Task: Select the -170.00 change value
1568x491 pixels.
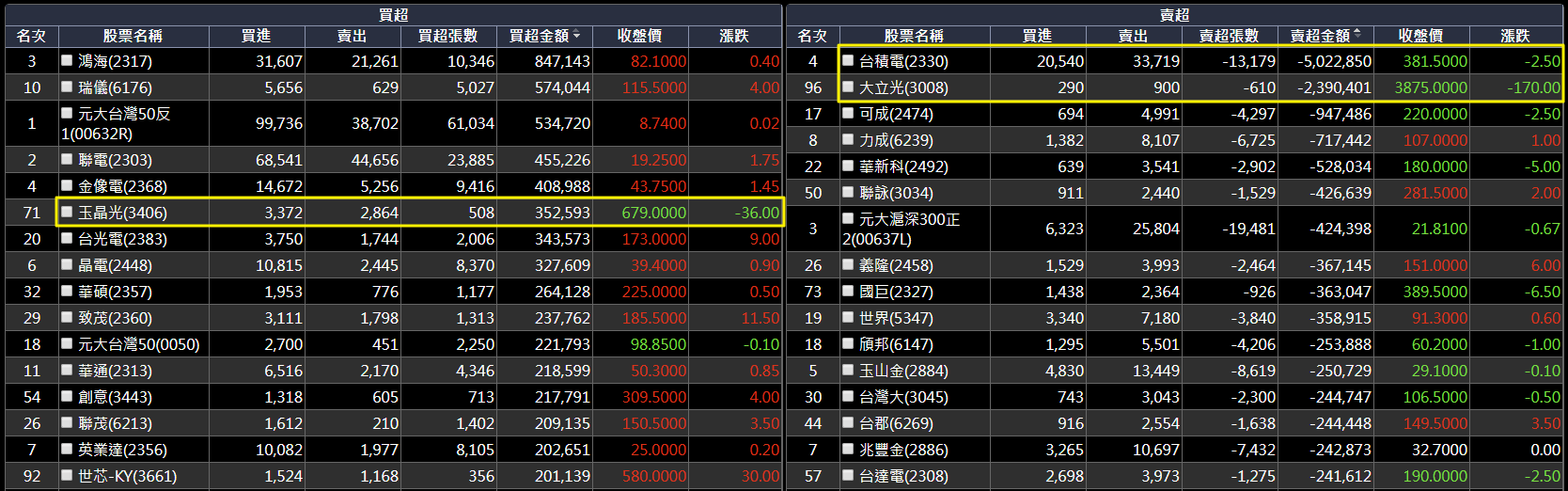Action: click(x=1533, y=87)
